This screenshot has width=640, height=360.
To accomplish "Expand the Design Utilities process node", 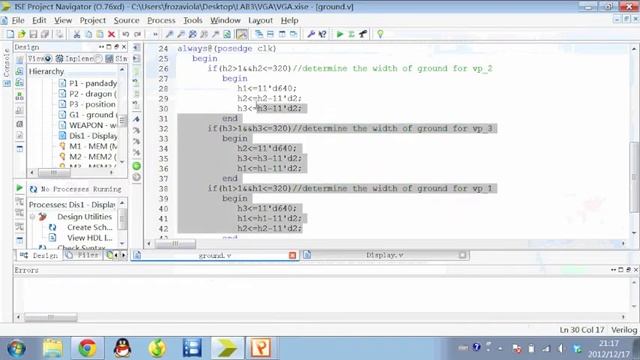I will [32, 217].
